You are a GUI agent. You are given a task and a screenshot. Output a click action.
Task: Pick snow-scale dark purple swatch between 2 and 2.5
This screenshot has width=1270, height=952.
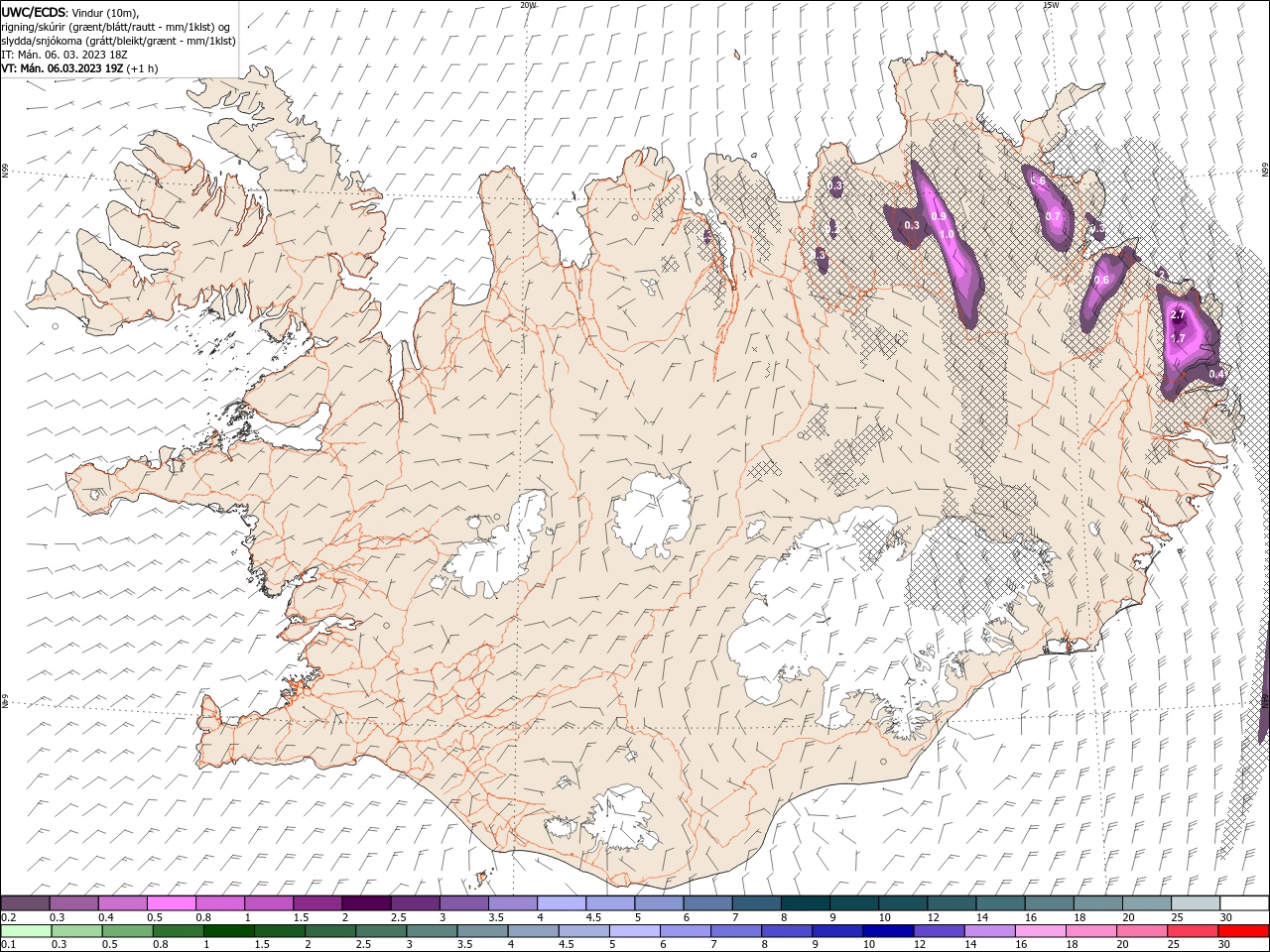(365, 903)
